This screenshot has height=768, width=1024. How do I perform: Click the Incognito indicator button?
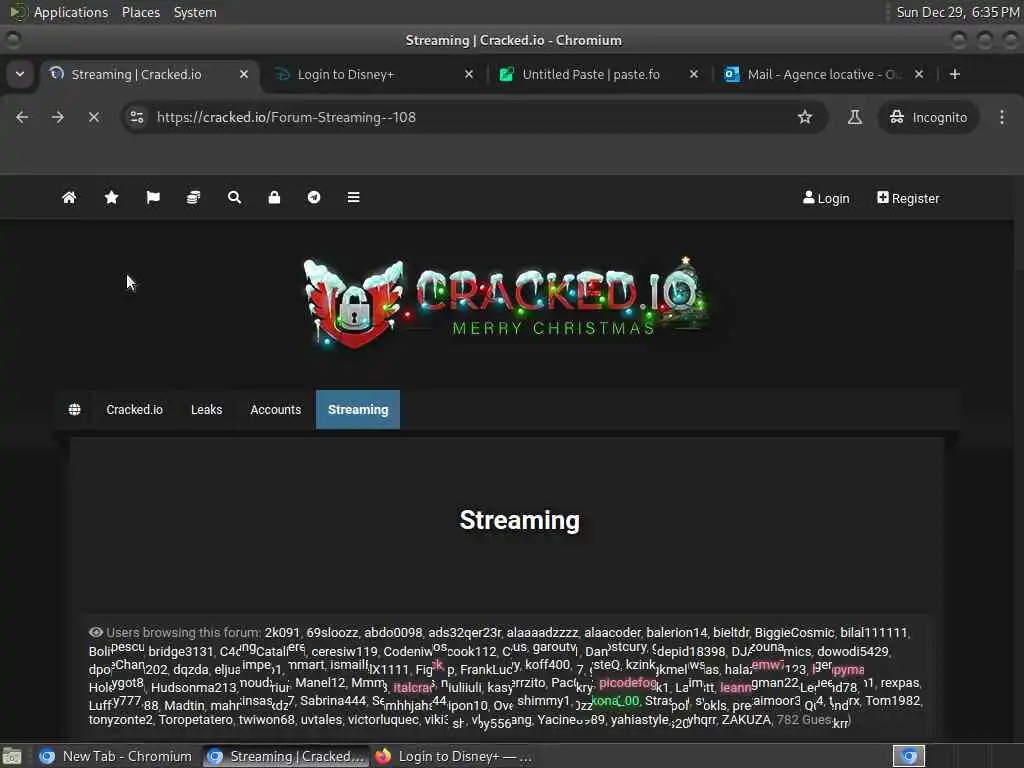(928, 117)
